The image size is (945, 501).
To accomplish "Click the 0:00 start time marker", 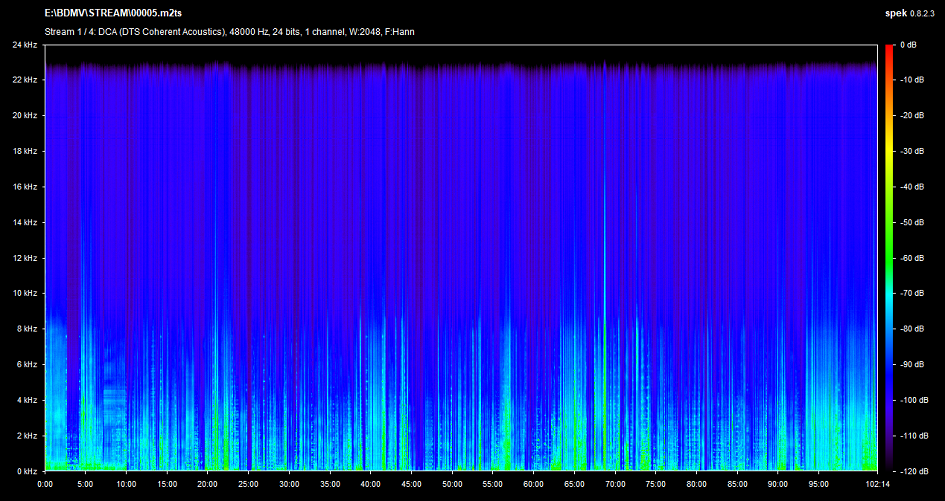I will pyautogui.click(x=45, y=484).
